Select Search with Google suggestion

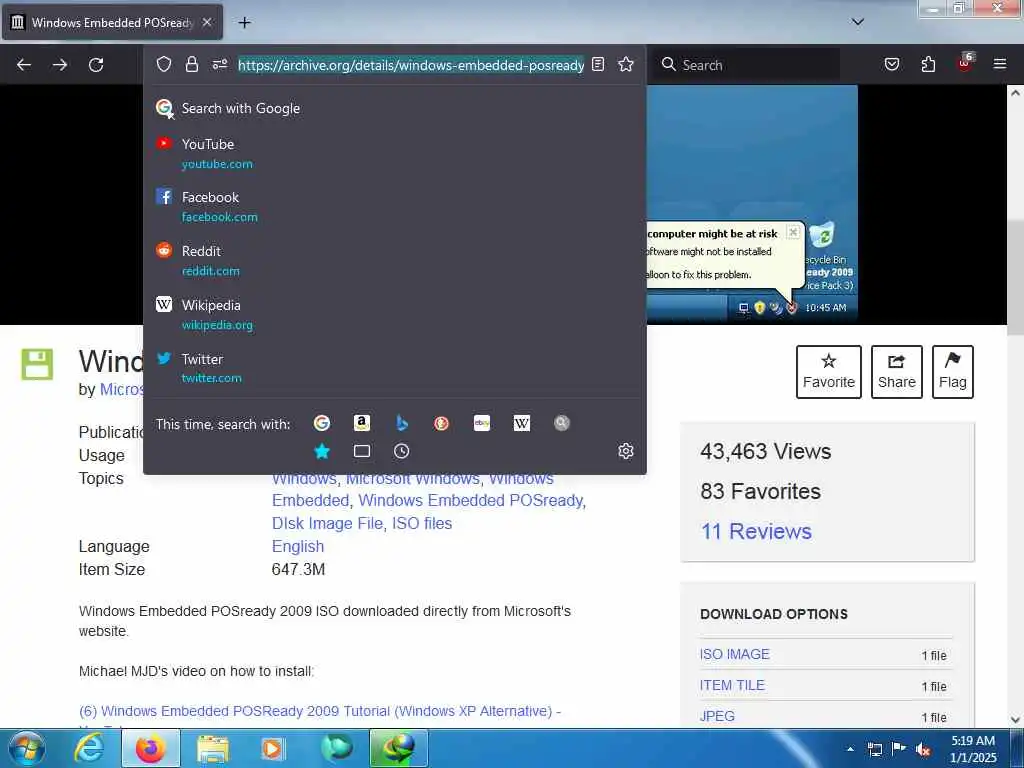(395, 108)
